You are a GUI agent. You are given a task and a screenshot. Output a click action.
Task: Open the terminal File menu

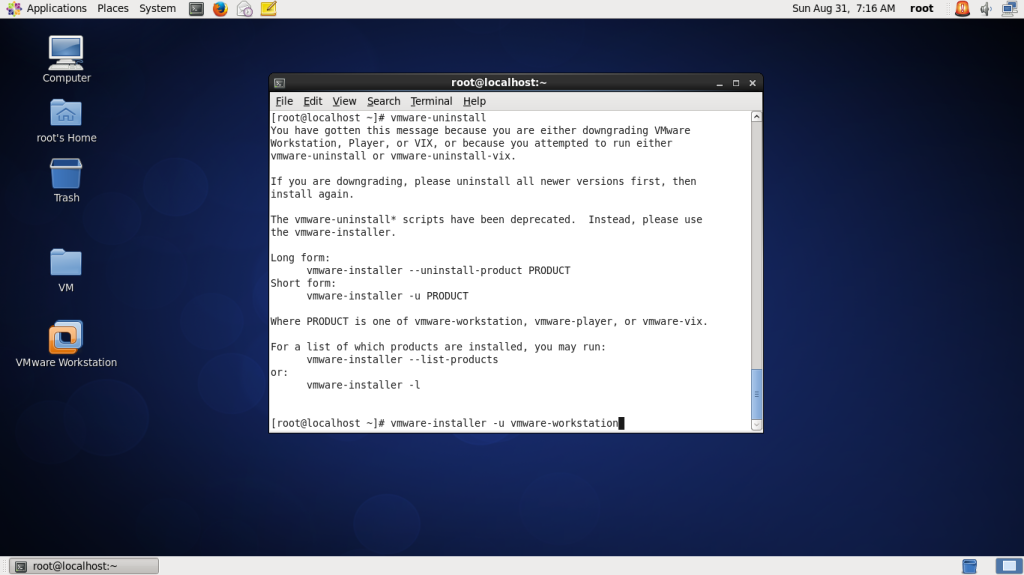pyautogui.click(x=284, y=101)
